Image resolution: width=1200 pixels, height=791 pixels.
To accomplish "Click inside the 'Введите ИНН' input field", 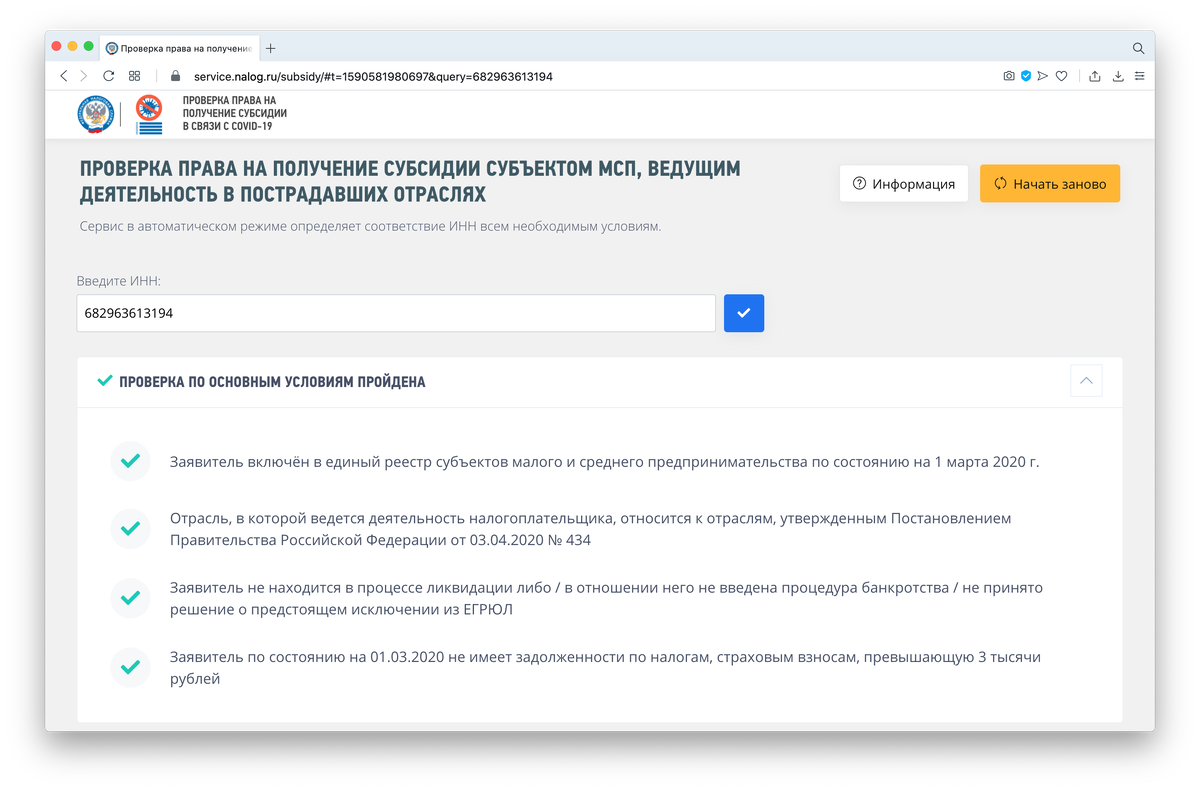I will [x=395, y=313].
